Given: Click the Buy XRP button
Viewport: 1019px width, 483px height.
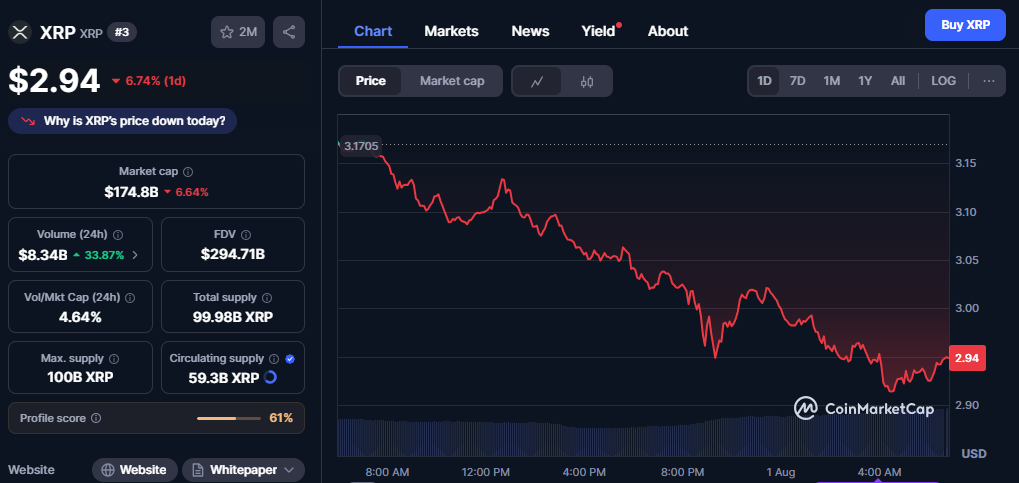Looking at the screenshot, I should (x=965, y=25).
